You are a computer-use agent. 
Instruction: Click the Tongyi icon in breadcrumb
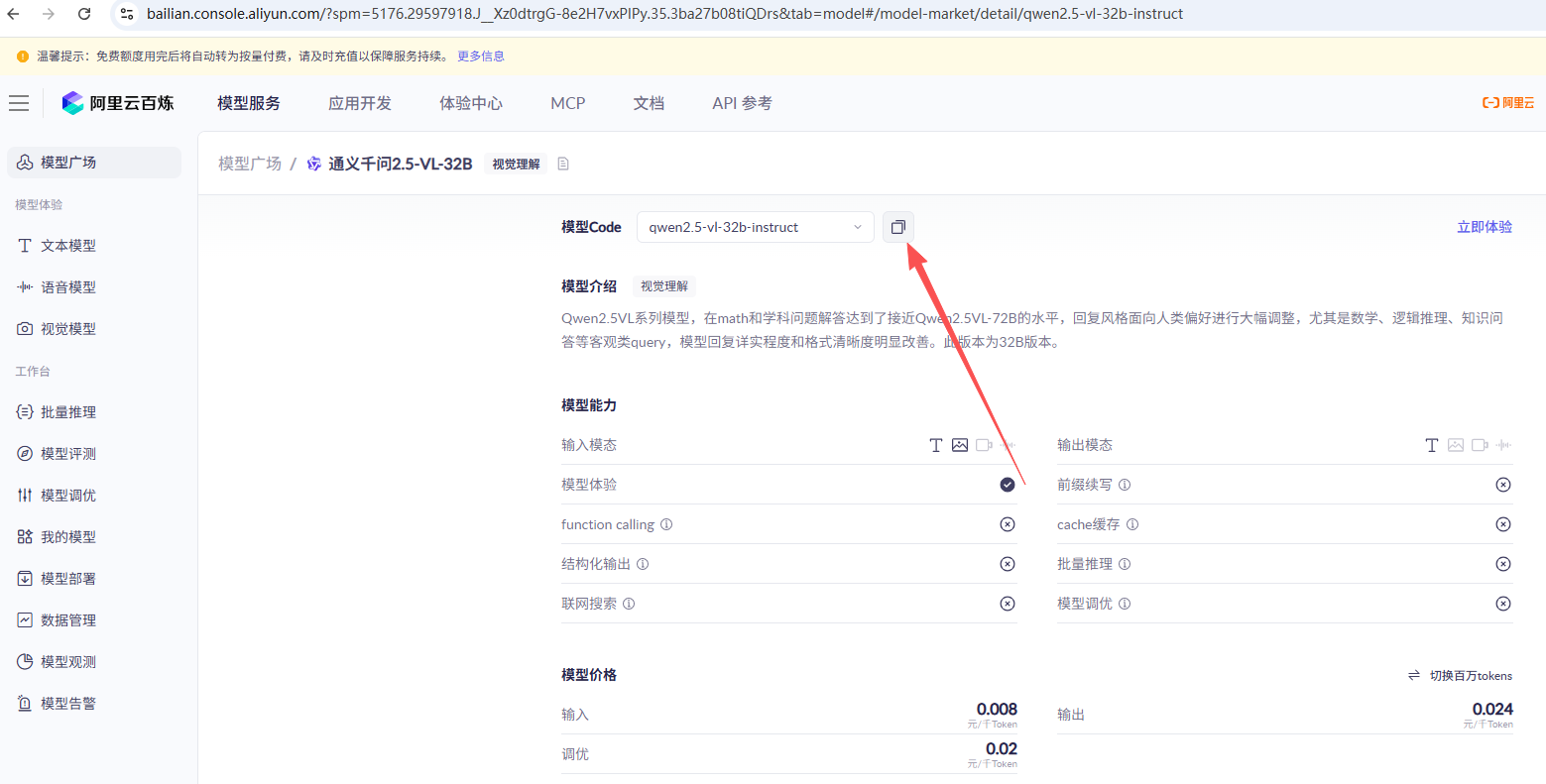pos(314,164)
